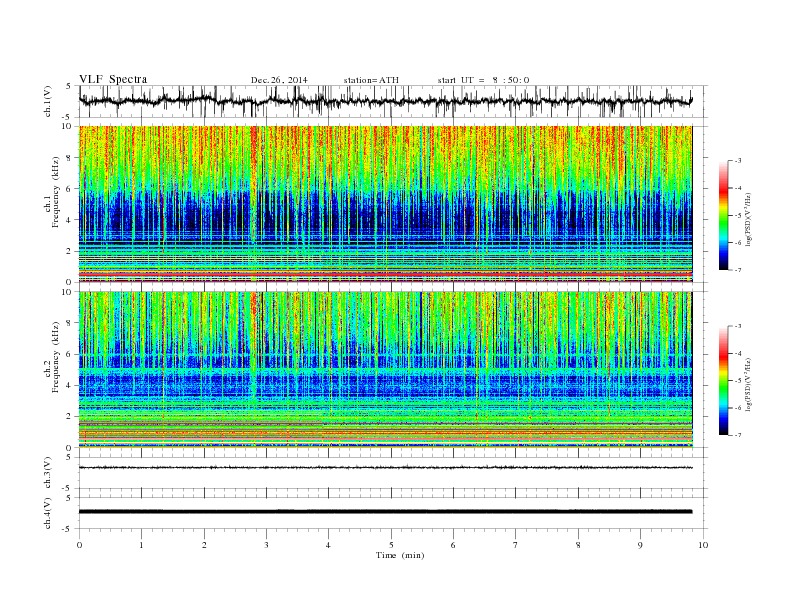Click time axis tick label '8'
Screen dimensions: 792x612
coord(578,545)
